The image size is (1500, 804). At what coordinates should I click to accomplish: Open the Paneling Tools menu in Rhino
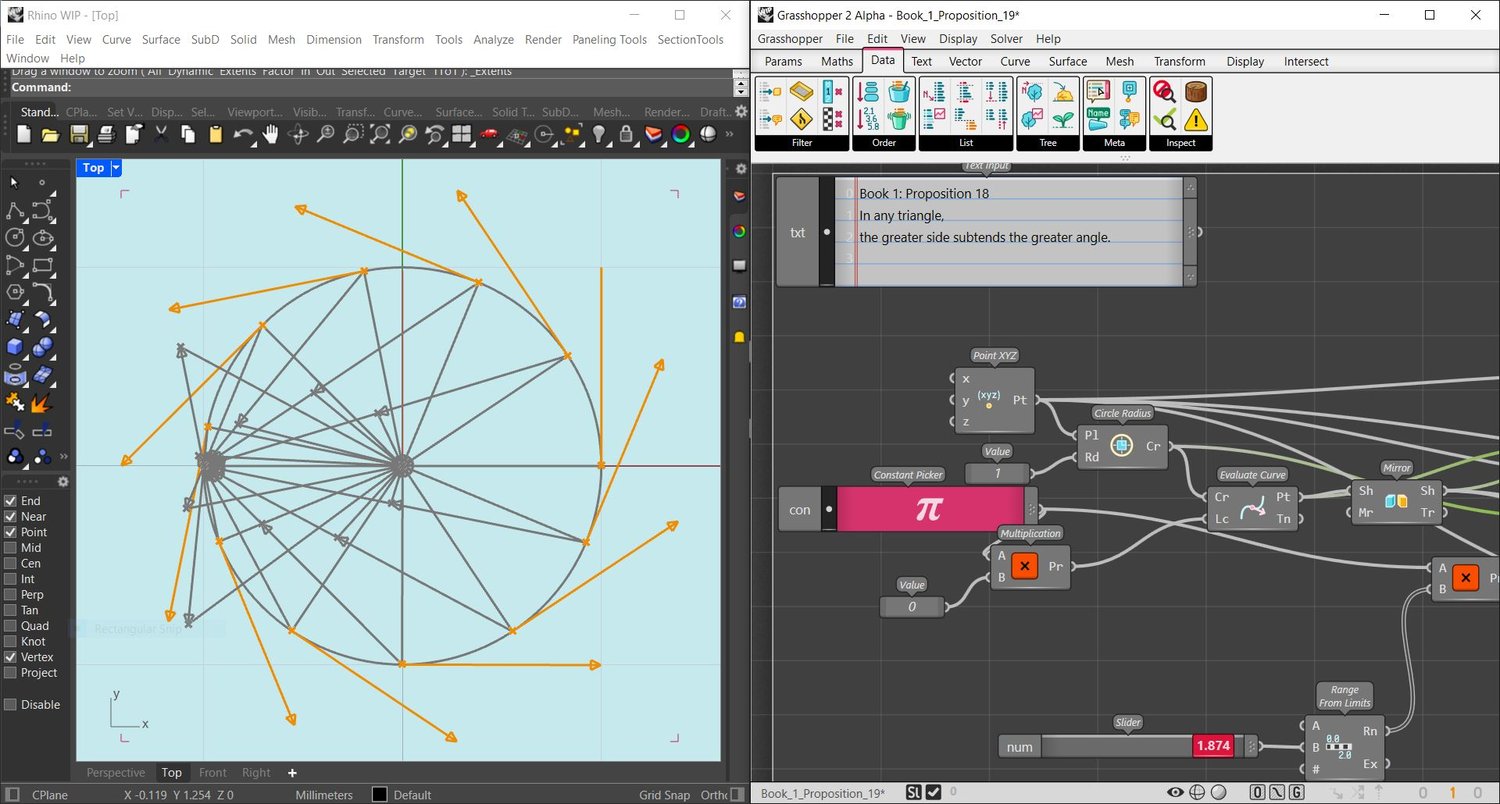[609, 40]
